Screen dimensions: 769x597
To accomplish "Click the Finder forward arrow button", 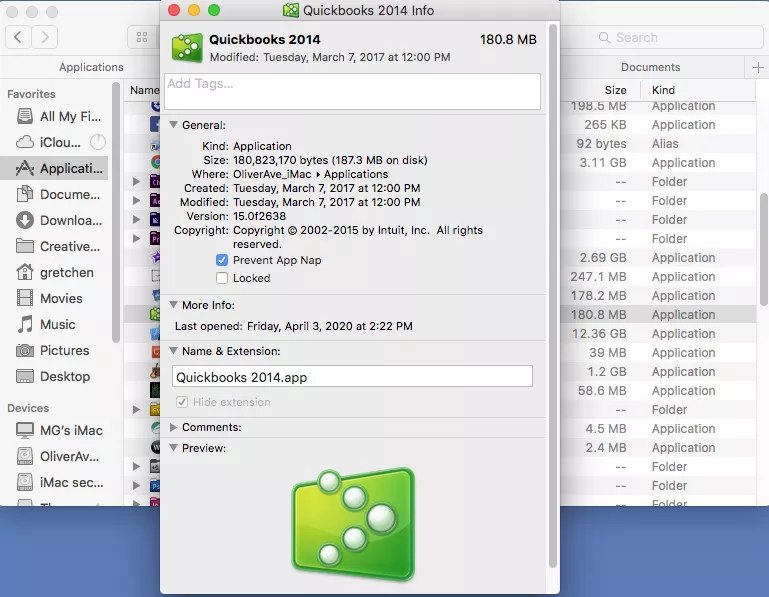I will (x=45, y=37).
